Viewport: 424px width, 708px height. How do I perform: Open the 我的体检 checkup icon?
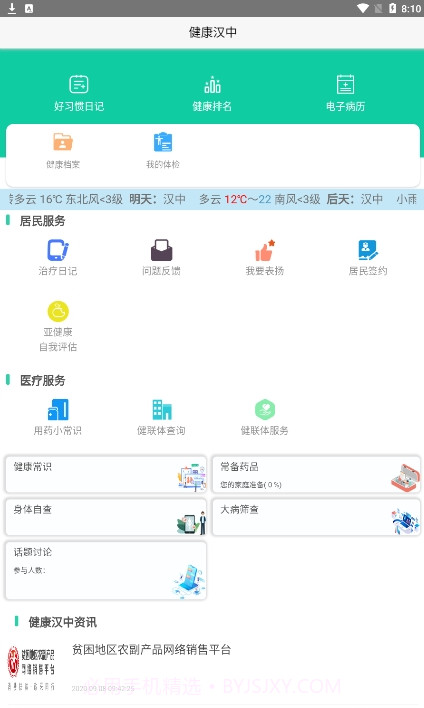coord(163,142)
